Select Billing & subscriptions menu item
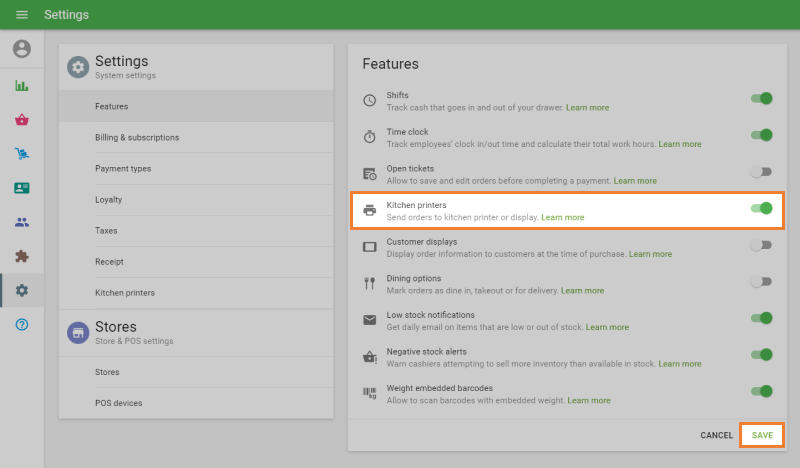The width and height of the screenshot is (800, 468). pos(137,137)
